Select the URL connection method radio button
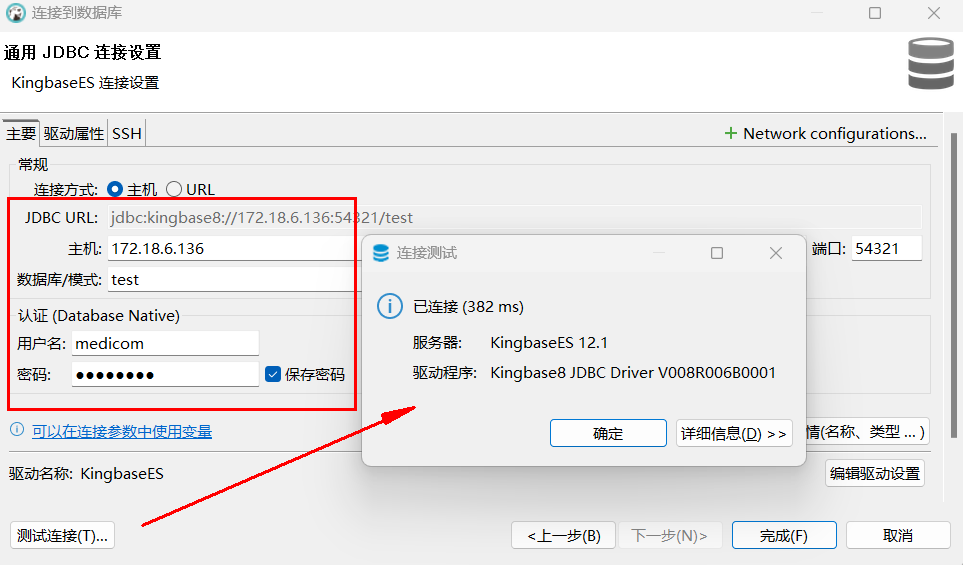The image size is (963, 565). point(174,189)
